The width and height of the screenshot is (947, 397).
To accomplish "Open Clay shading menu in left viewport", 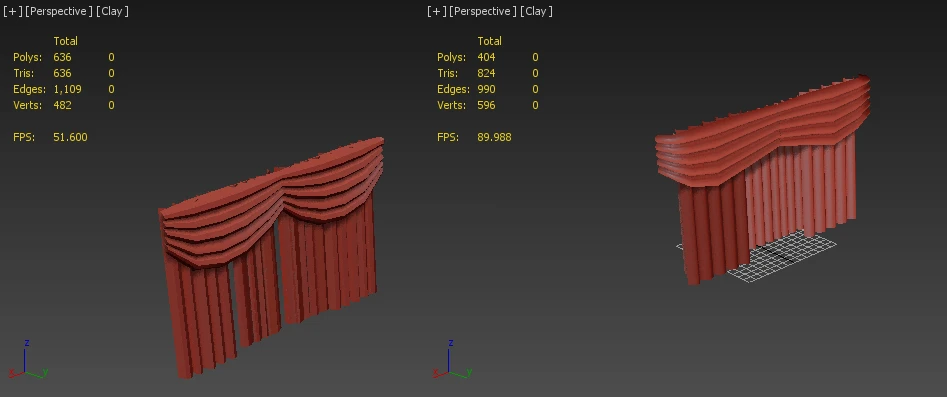I will click(x=112, y=11).
